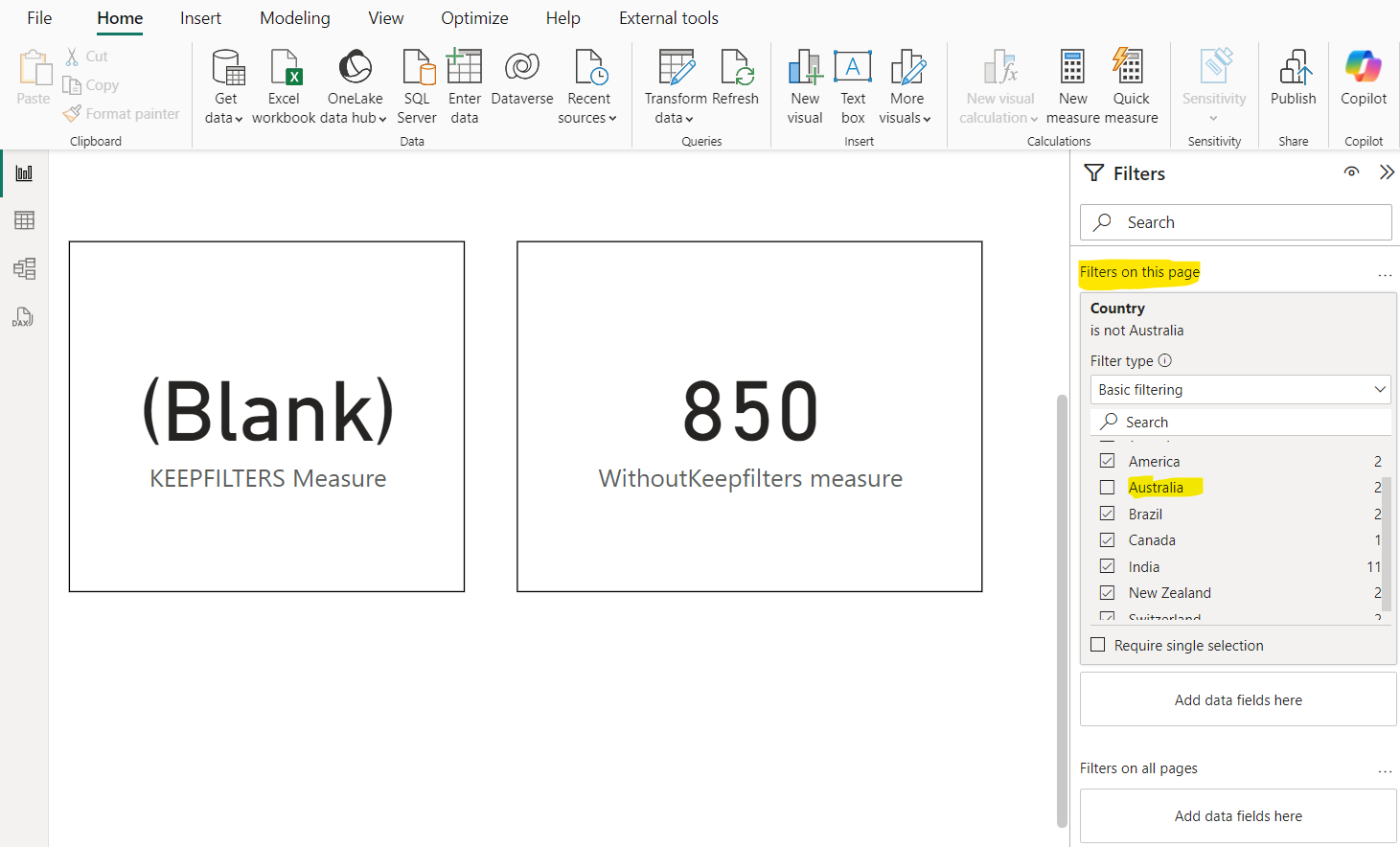
Task: Refresh the data
Action: click(736, 86)
